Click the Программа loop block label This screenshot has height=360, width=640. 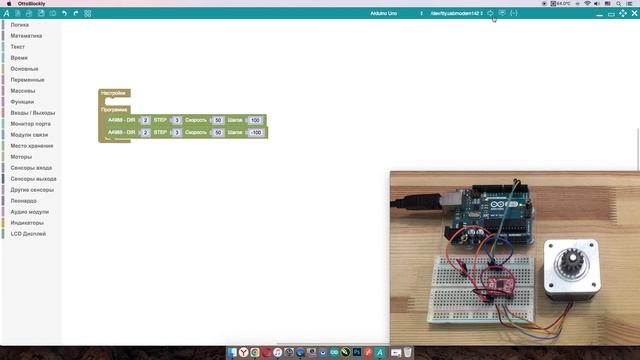[114, 110]
